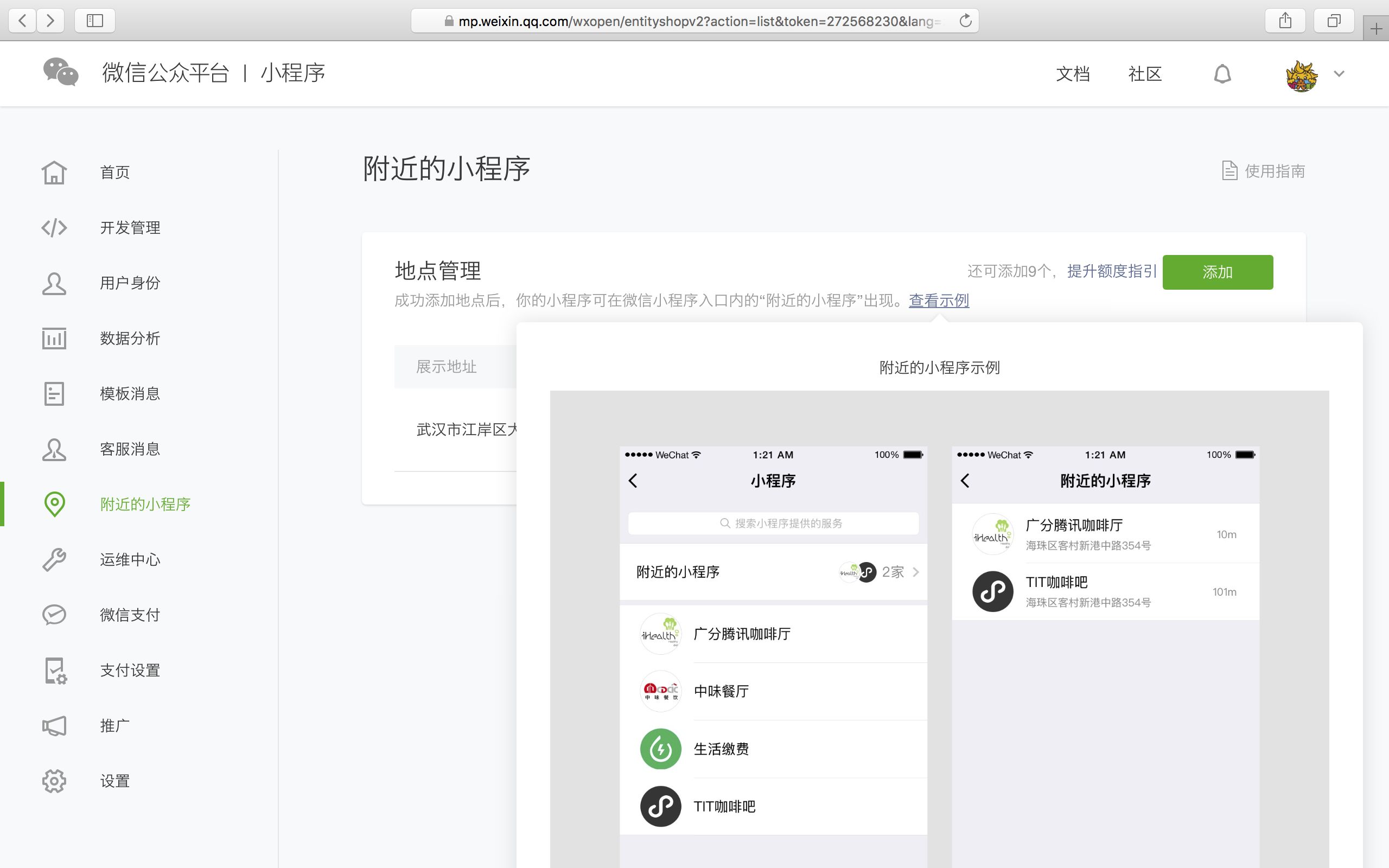The height and width of the screenshot is (868, 1389).
Task: Reload the page with refresh icon
Action: pos(965,21)
